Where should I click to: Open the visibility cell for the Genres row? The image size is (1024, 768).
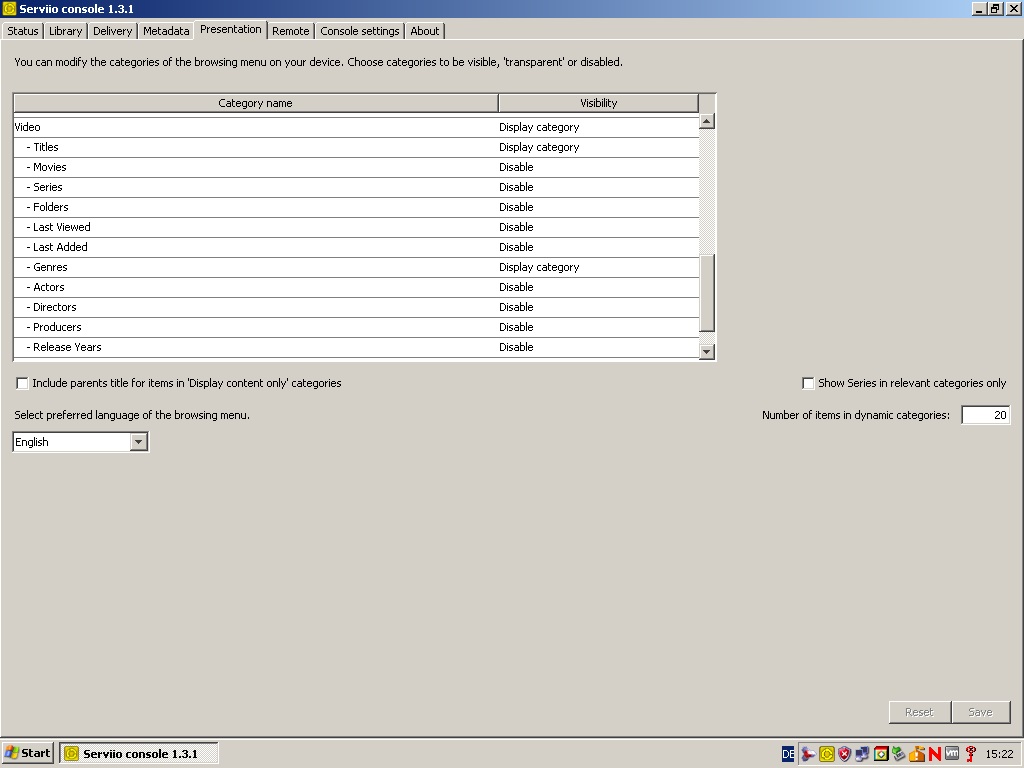[x=597, y=267]
